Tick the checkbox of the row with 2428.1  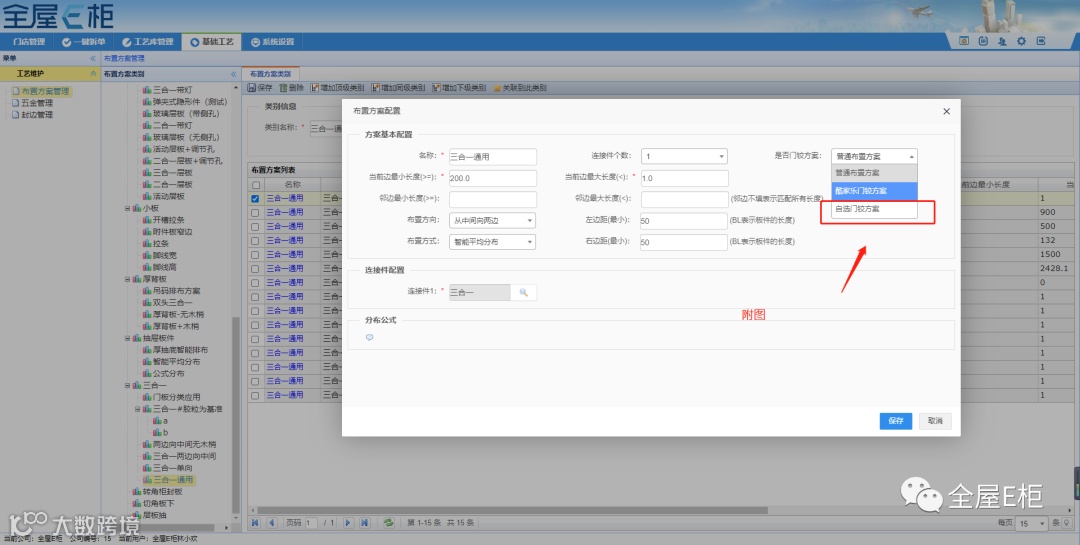256,269
